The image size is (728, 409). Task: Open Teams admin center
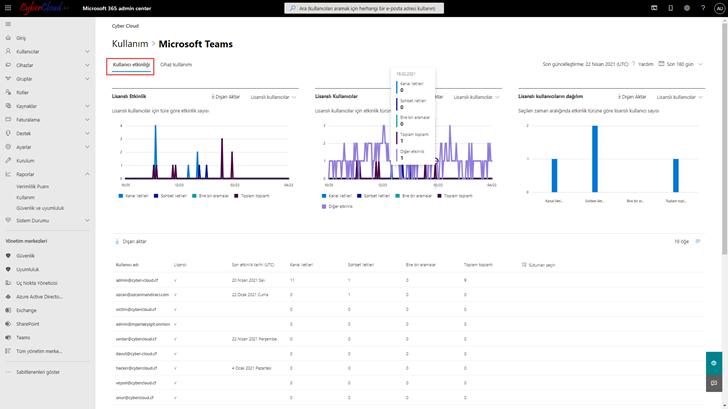pos(23,338)
